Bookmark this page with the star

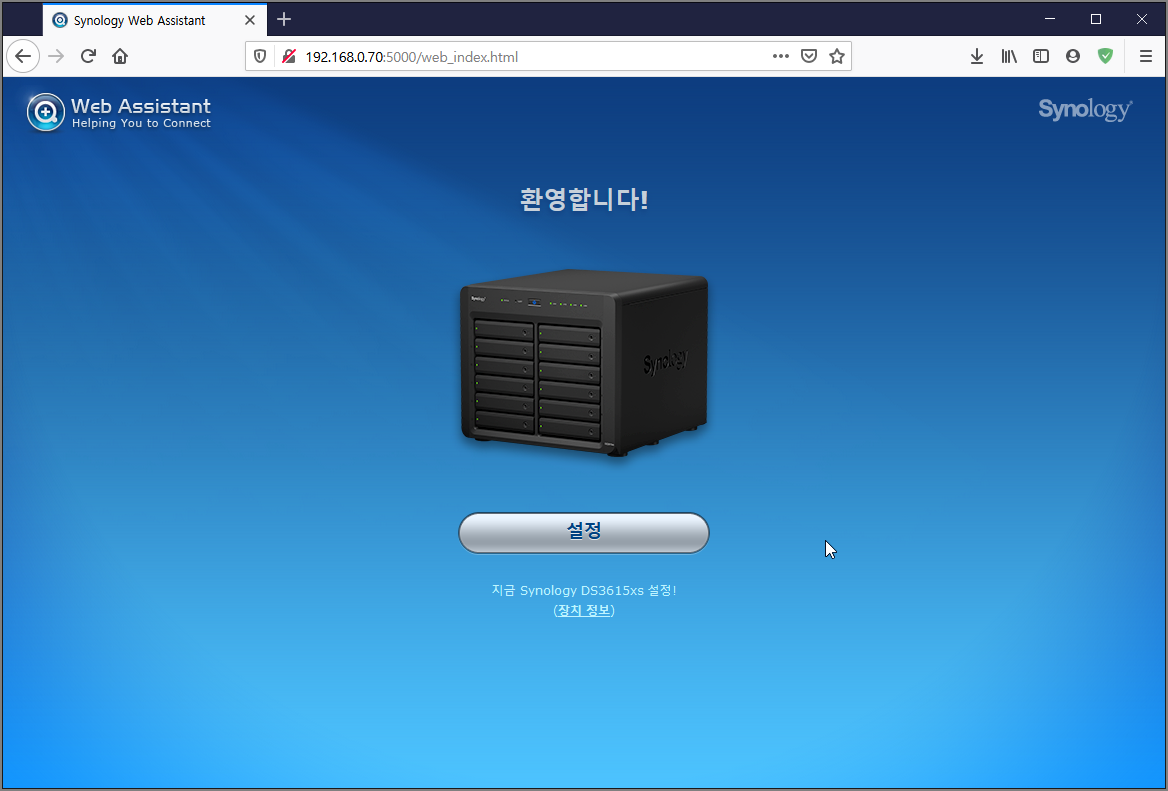(837, 57)
